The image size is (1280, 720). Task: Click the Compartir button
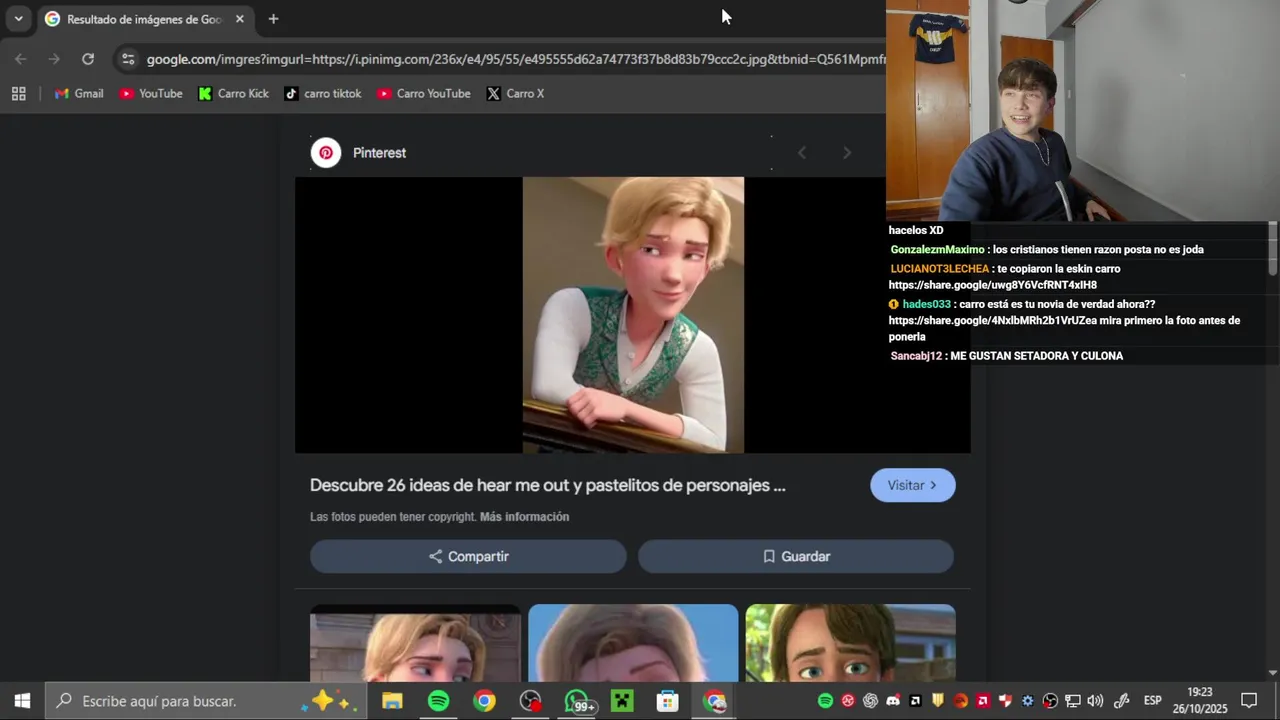(x=468, y=556)
